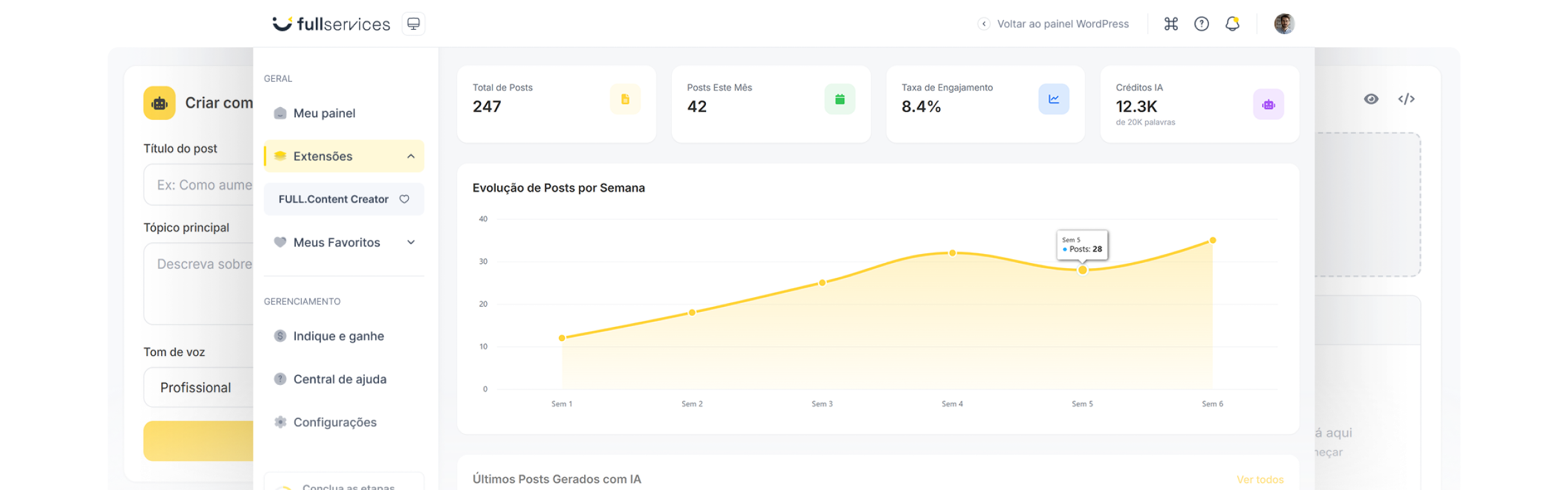Collapse the Extensões menu chevron

(x=411, y=156)
